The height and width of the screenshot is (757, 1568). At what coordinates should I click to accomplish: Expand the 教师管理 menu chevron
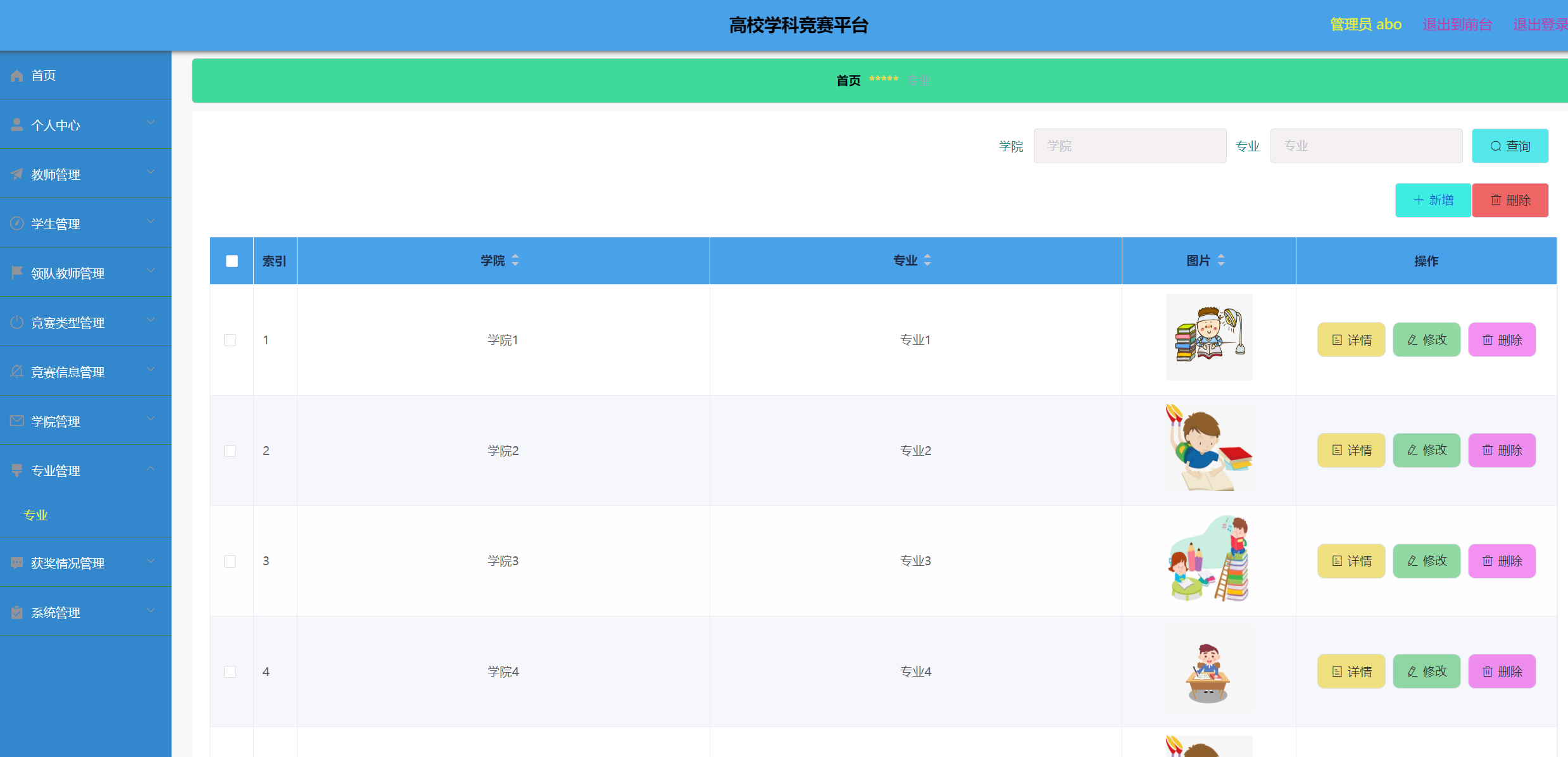[151, 172]
